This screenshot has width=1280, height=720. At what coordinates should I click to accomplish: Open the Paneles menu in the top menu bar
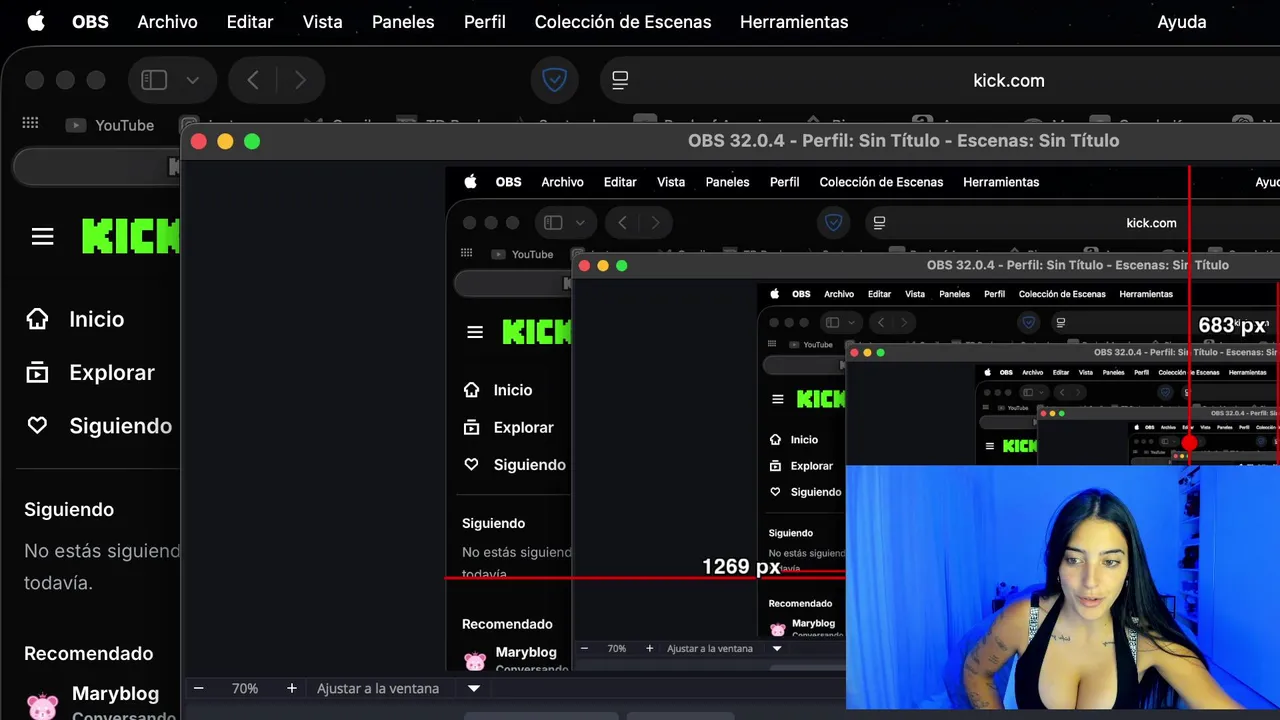[403, 22]
